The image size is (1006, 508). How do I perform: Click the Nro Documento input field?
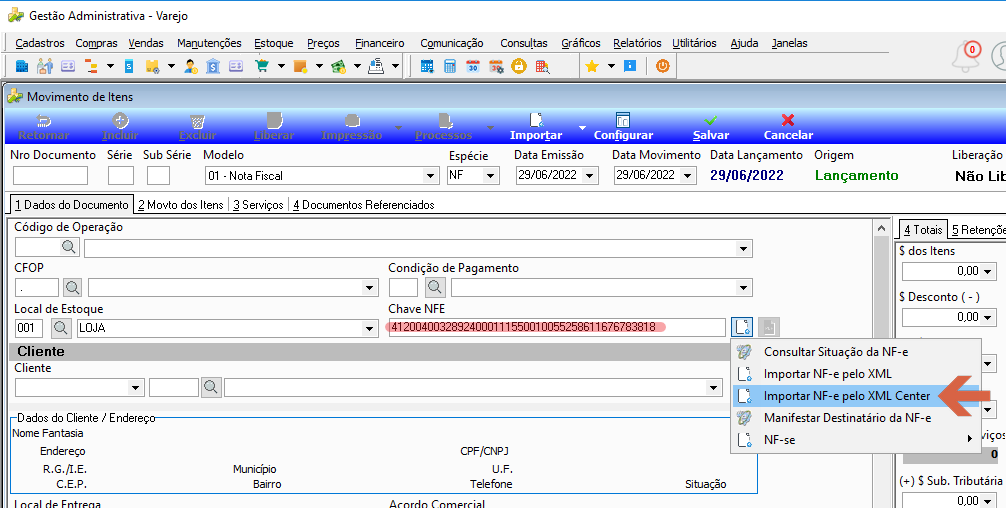click(x=50, y=176)
